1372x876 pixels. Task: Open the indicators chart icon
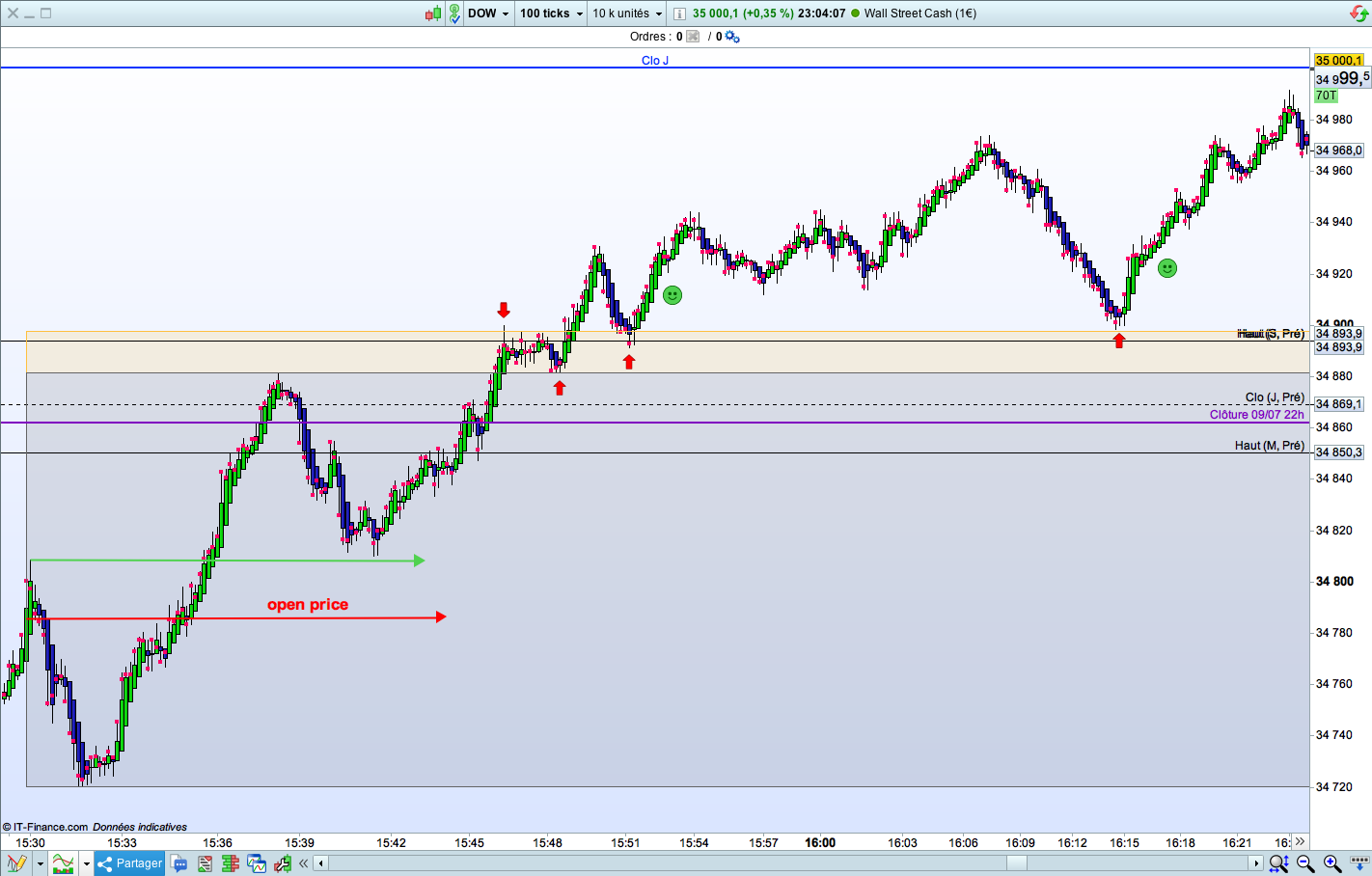63,863
